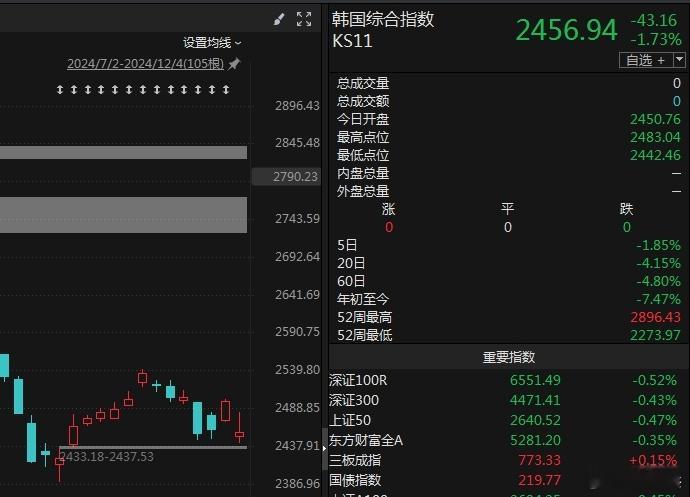
Task: Open dropdown arrow beside 自选 button
Action: click(679, 60)
